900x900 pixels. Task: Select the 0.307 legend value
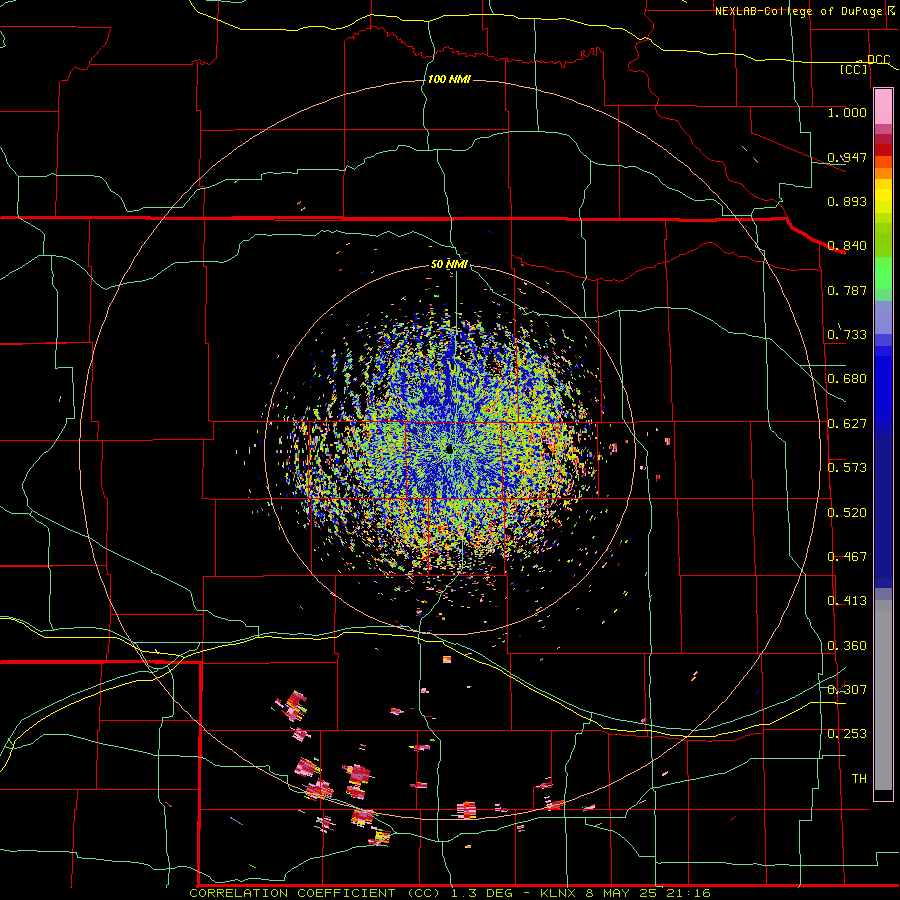[x=847, y=689]
